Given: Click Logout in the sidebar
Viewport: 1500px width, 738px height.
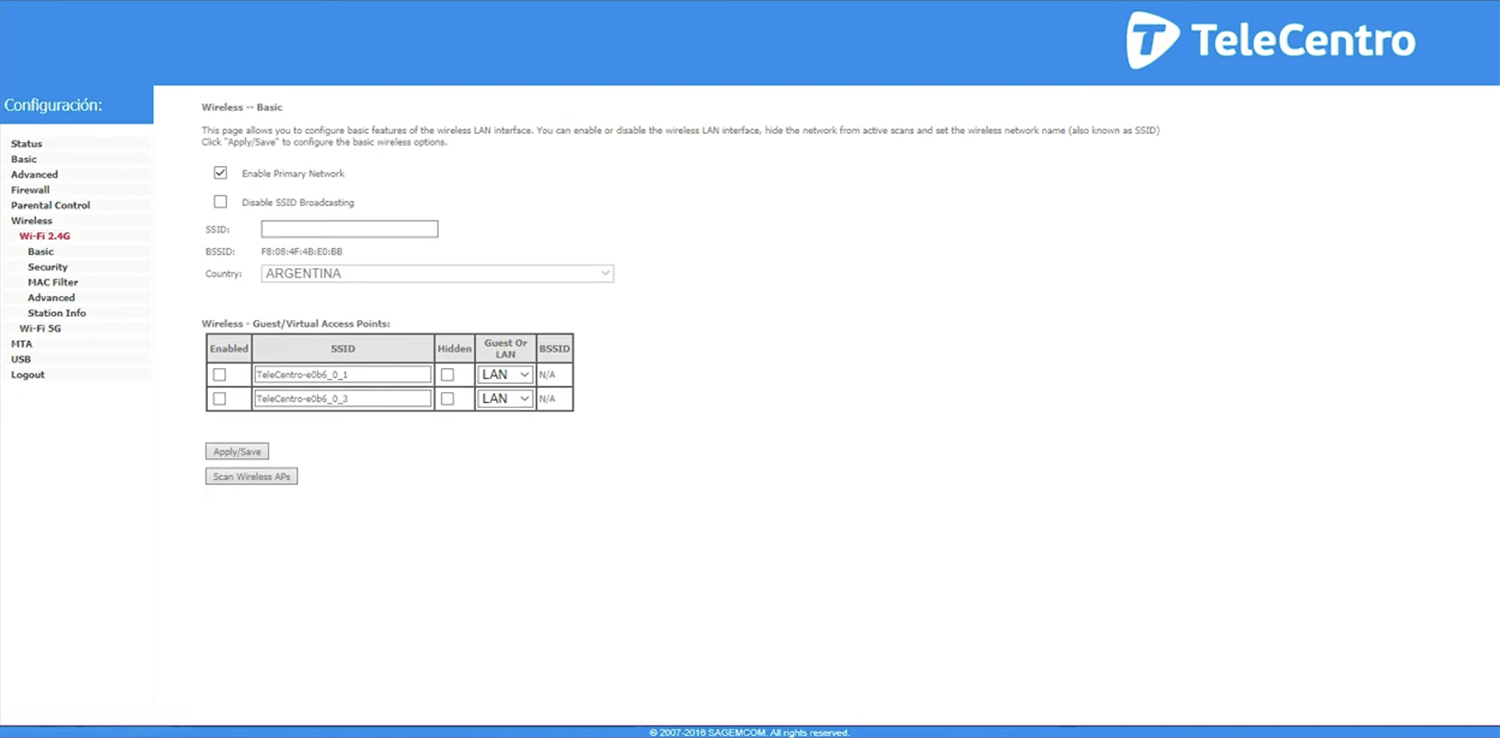Looking at the screenshot, I should (28, 375).
